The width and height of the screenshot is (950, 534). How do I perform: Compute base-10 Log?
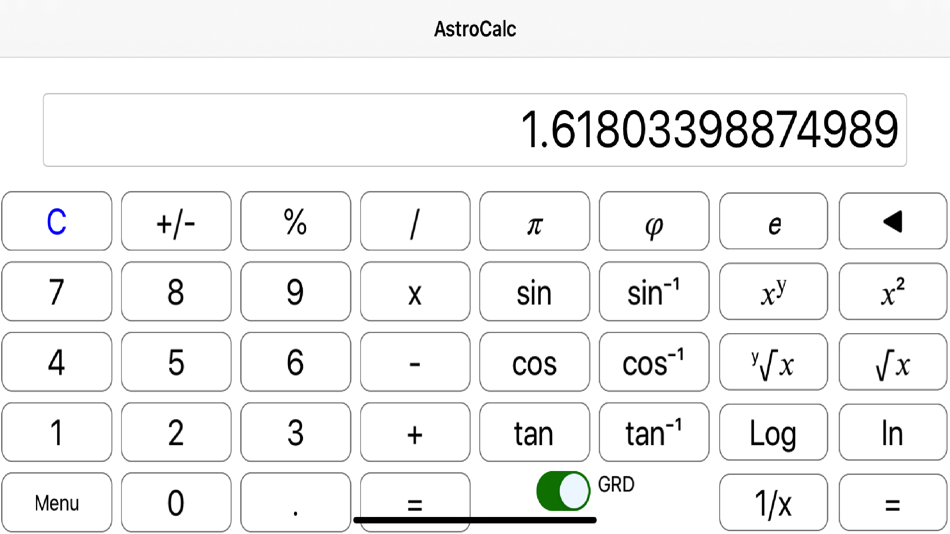pyautogui.click(x=773, y=432)
